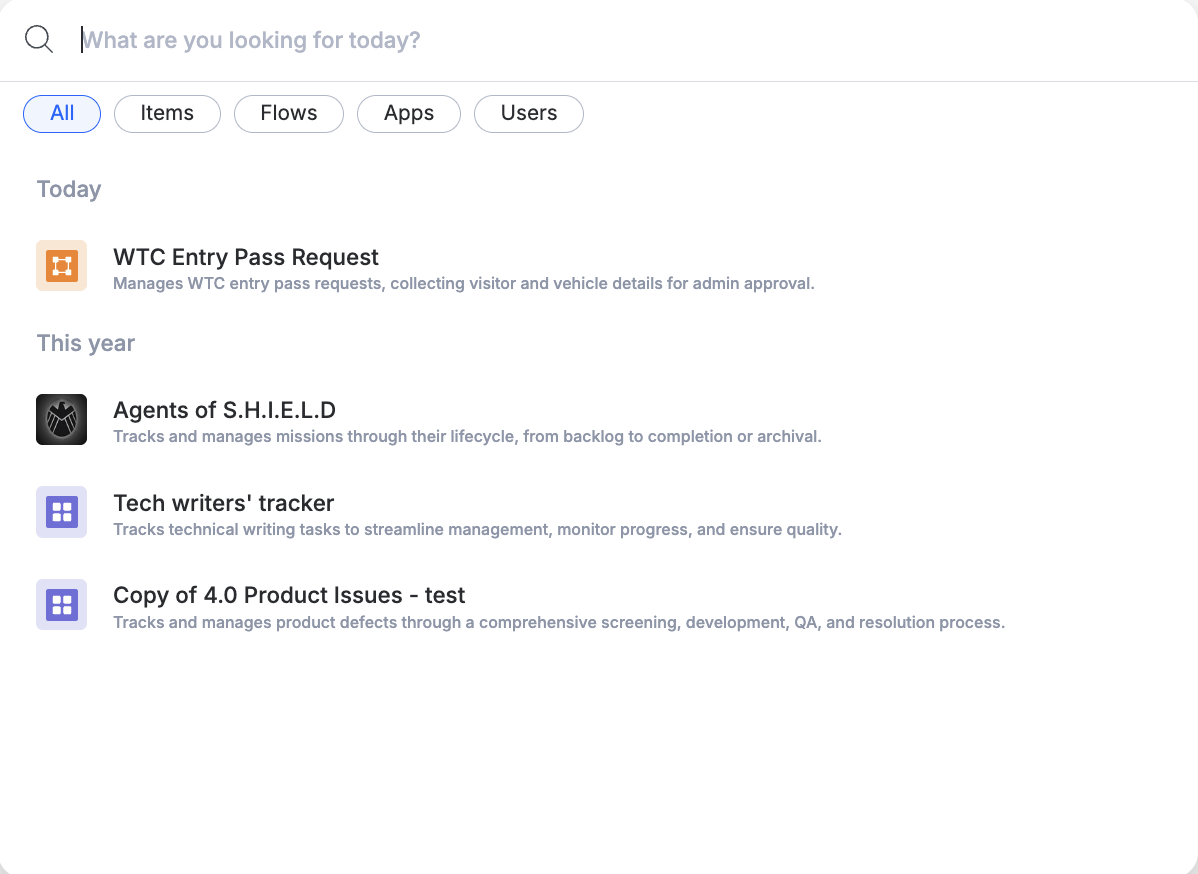This screenshot has height=874, width=1198.
Task: Filter results by Flows
Action: (x=288, y=114)
